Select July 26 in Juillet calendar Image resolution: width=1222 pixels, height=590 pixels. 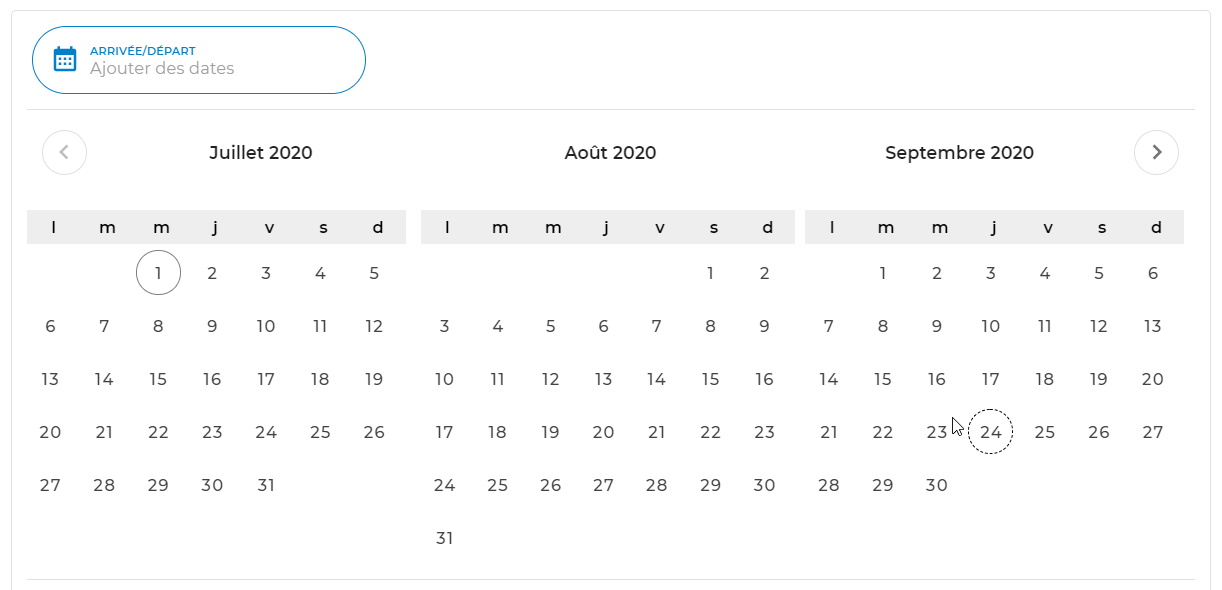point(374,432)
